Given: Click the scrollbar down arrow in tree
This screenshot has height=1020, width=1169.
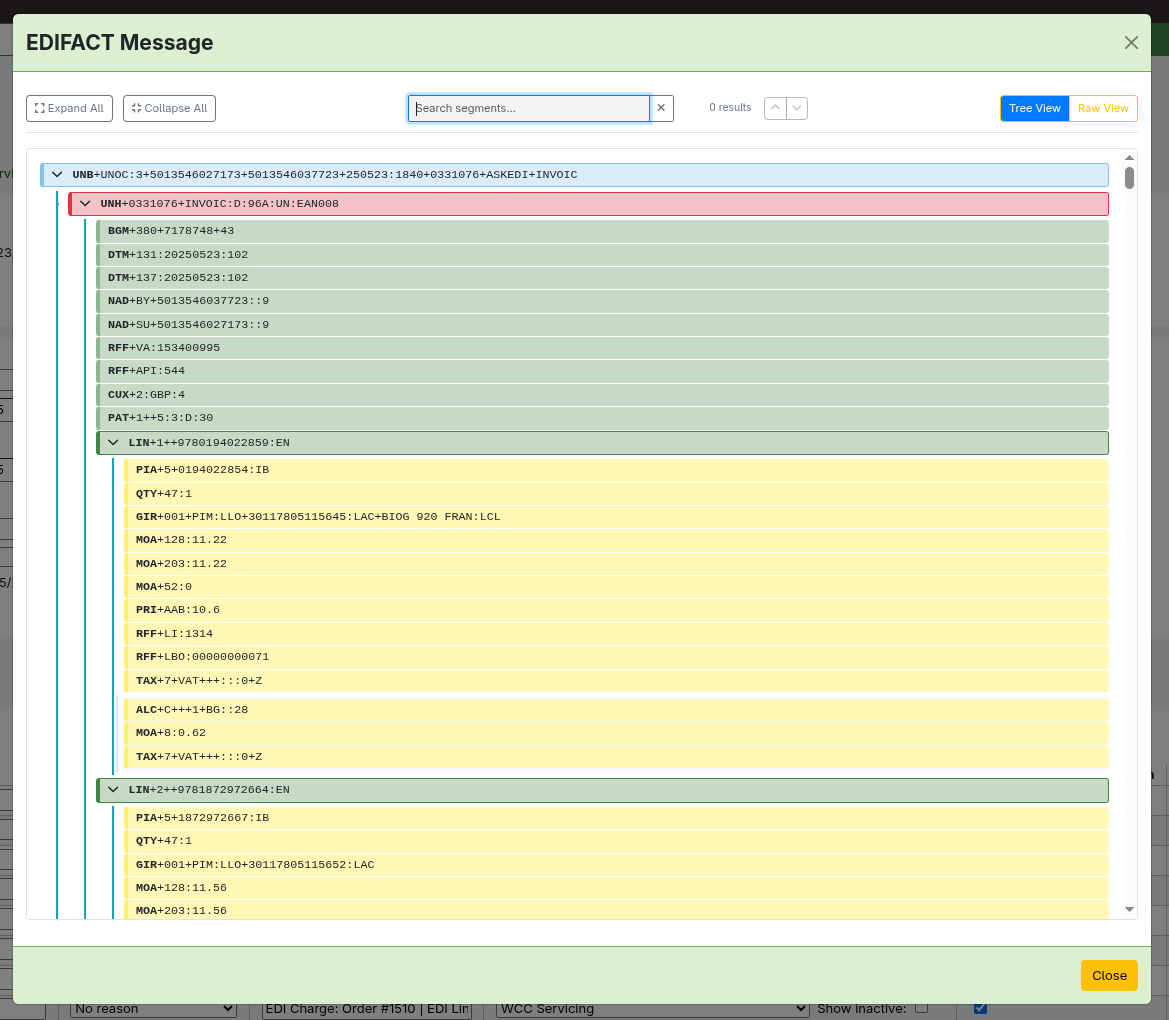Looking at the screenshot, I should pos(1130,909).
